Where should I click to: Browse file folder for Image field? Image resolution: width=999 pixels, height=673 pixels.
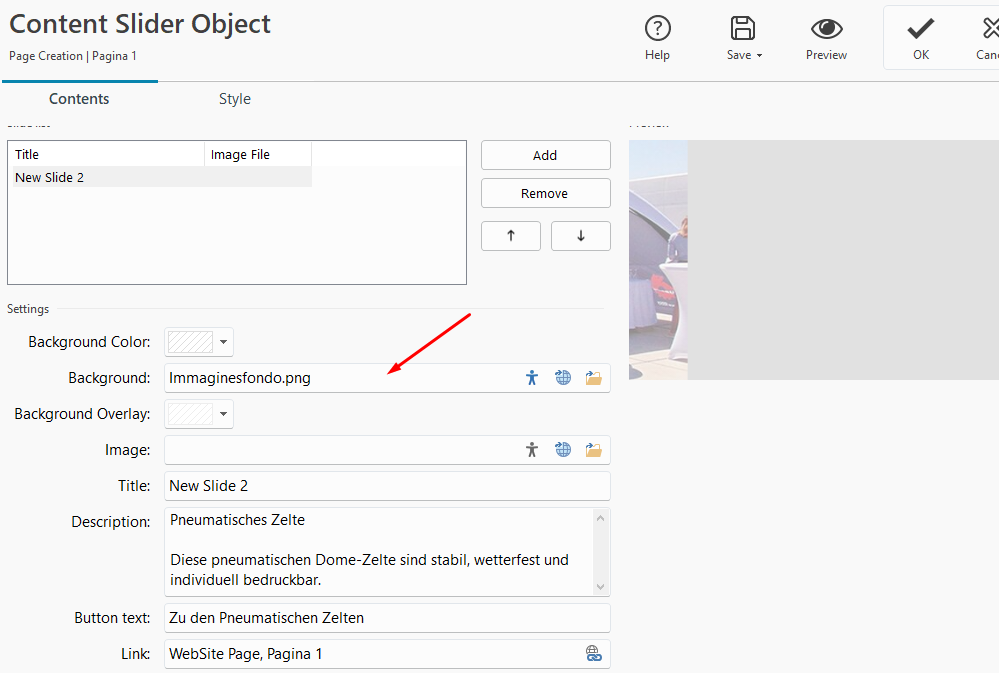click(594, 450)
